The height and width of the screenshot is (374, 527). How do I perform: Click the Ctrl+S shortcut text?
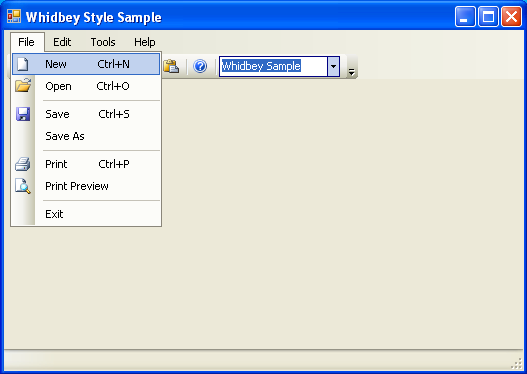[114, 114]
